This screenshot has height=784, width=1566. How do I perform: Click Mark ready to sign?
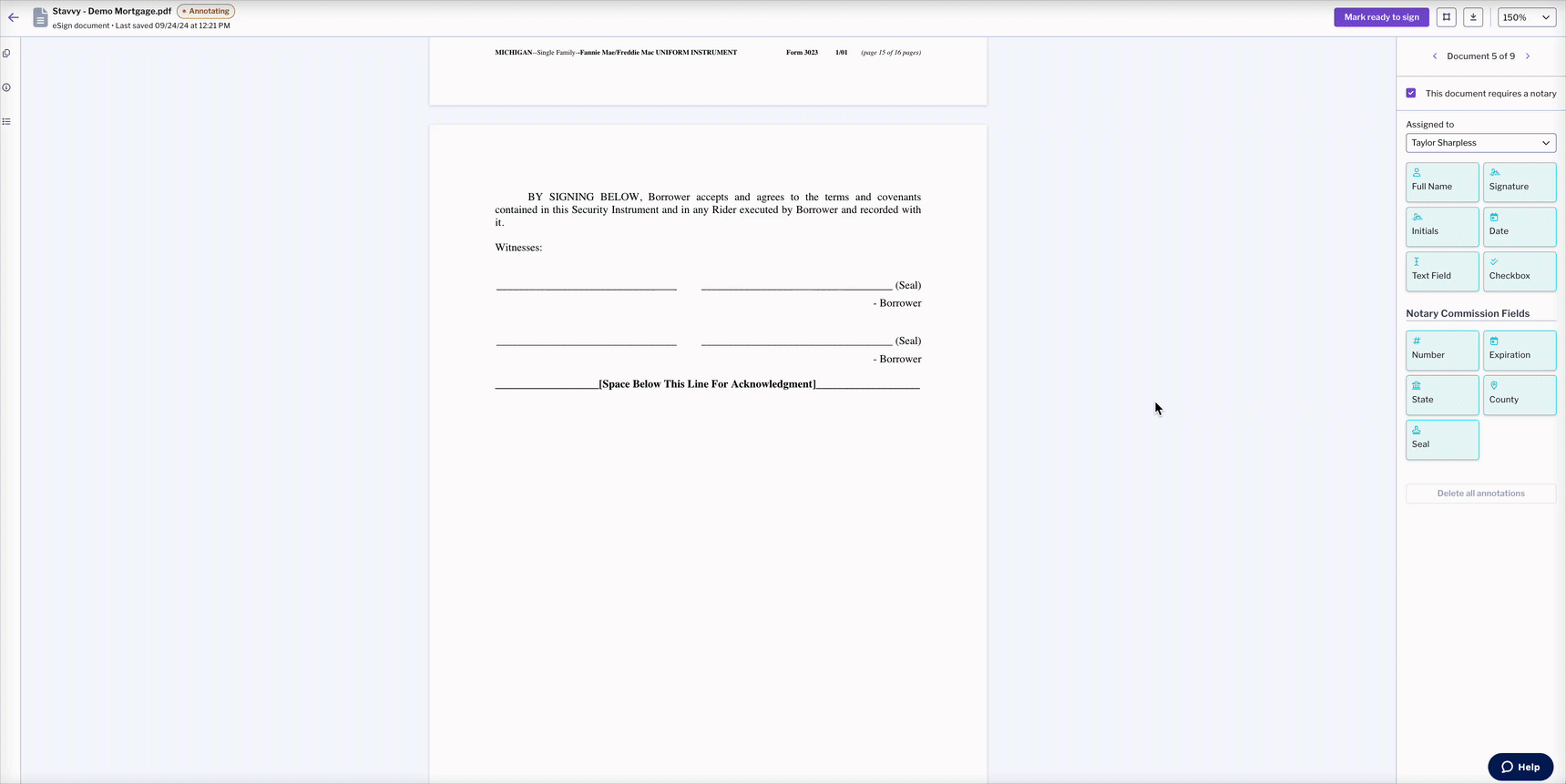tap(1381, 17)
